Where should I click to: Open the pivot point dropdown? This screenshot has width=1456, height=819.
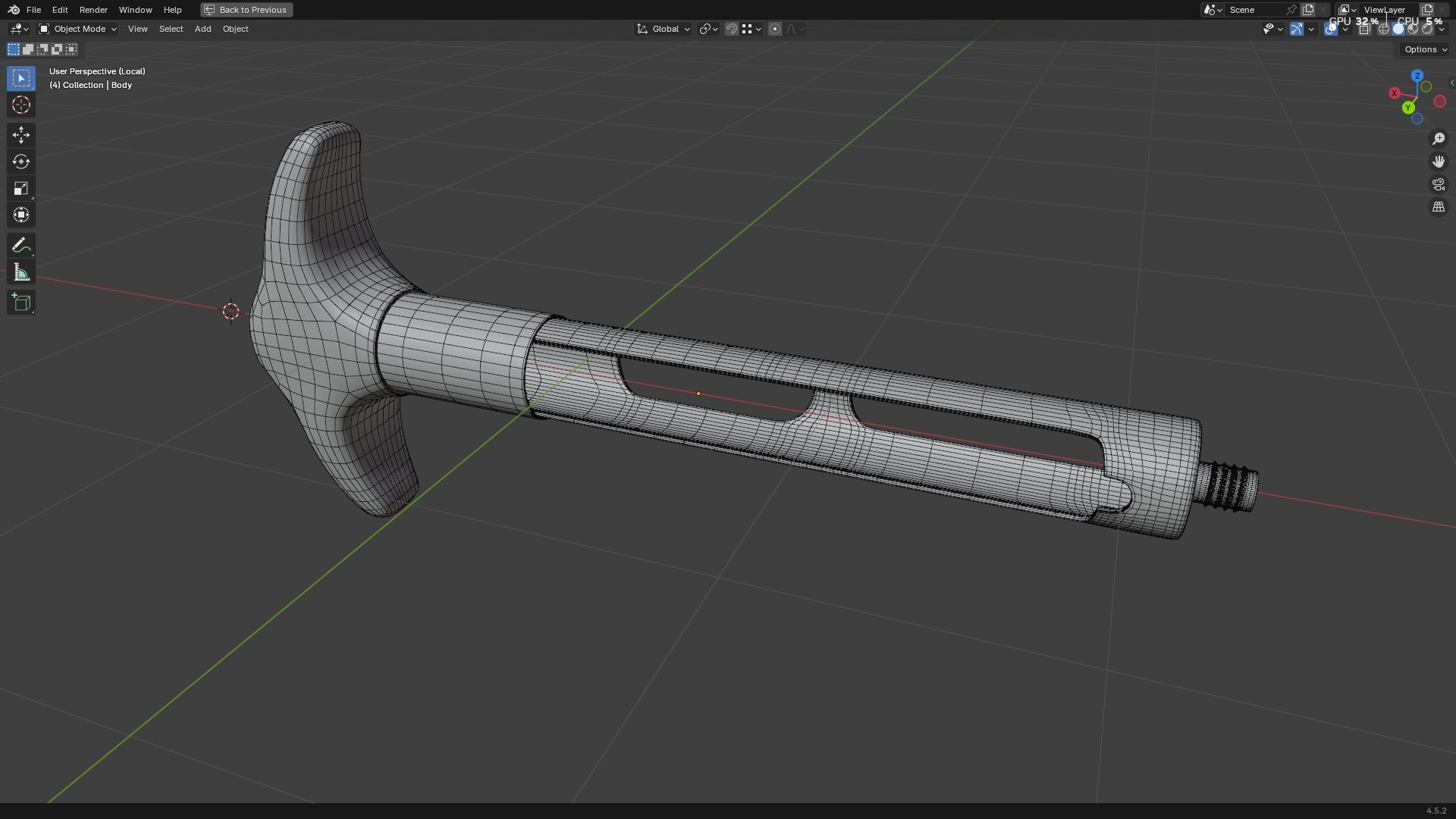coord(708,29)
